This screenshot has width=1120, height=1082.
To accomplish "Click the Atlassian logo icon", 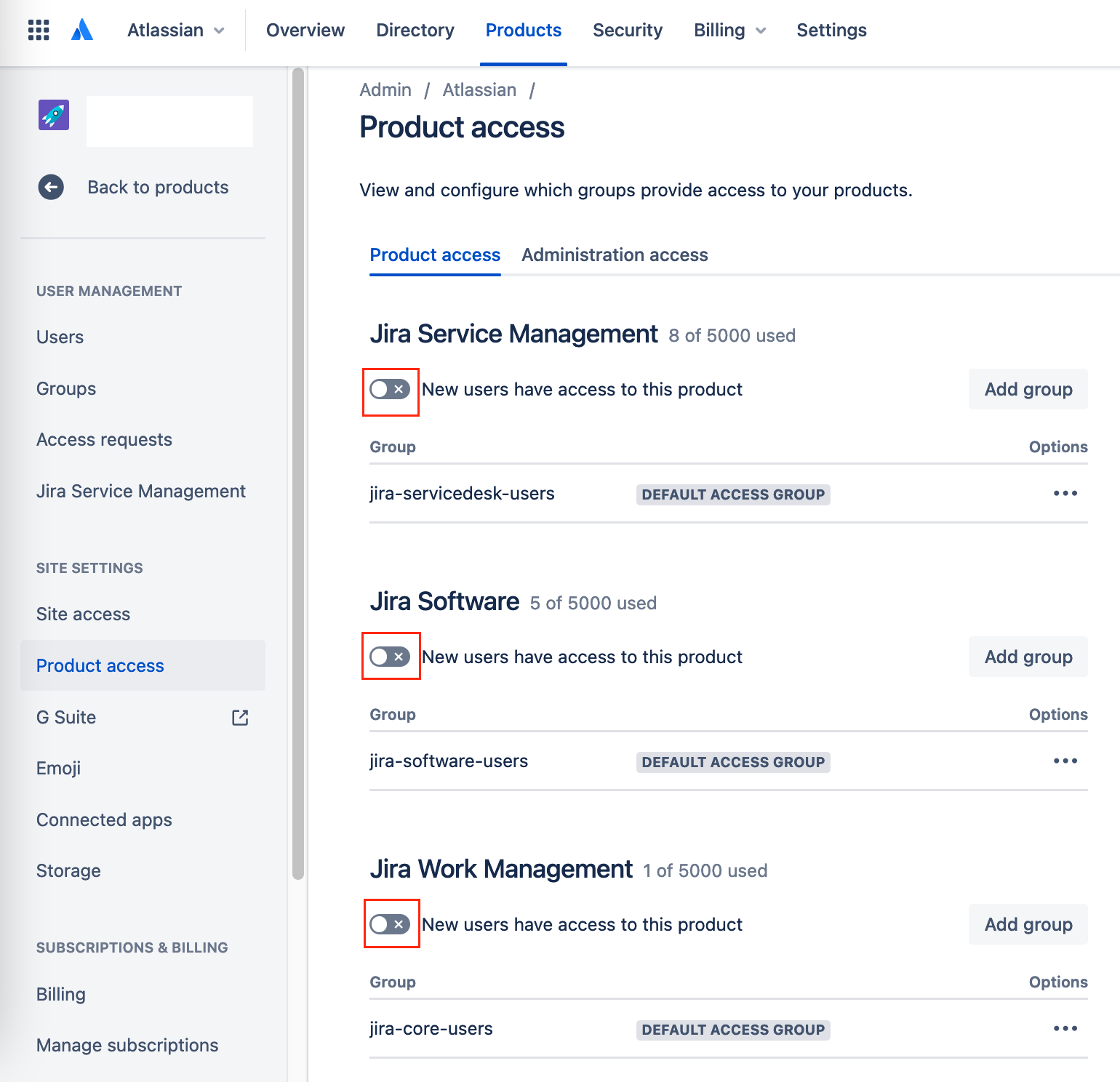I will pyautogui.click(x=82, y=30).
